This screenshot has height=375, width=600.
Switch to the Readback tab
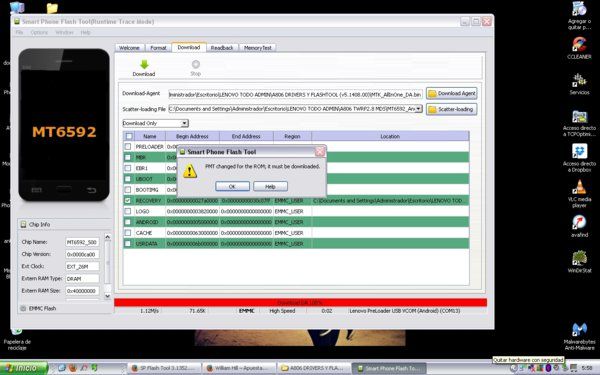[222, 48]
